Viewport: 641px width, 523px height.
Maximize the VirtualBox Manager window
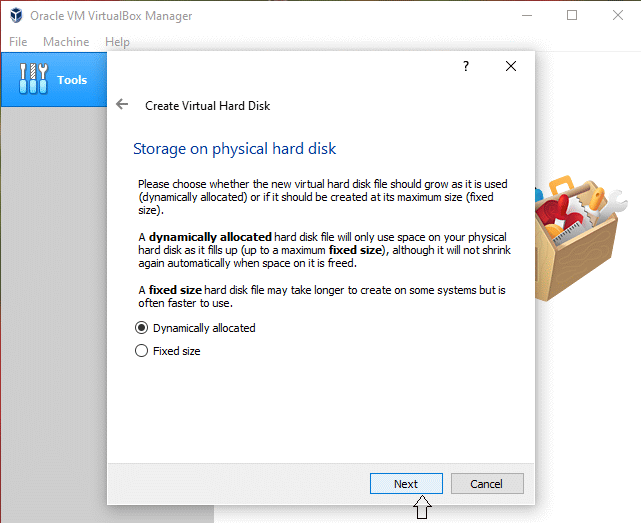pos(572,16)
